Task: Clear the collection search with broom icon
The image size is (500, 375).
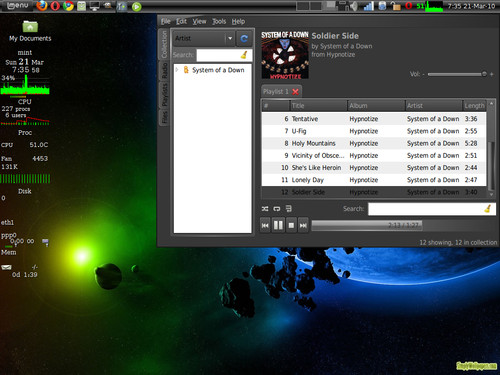Action: 244,55
